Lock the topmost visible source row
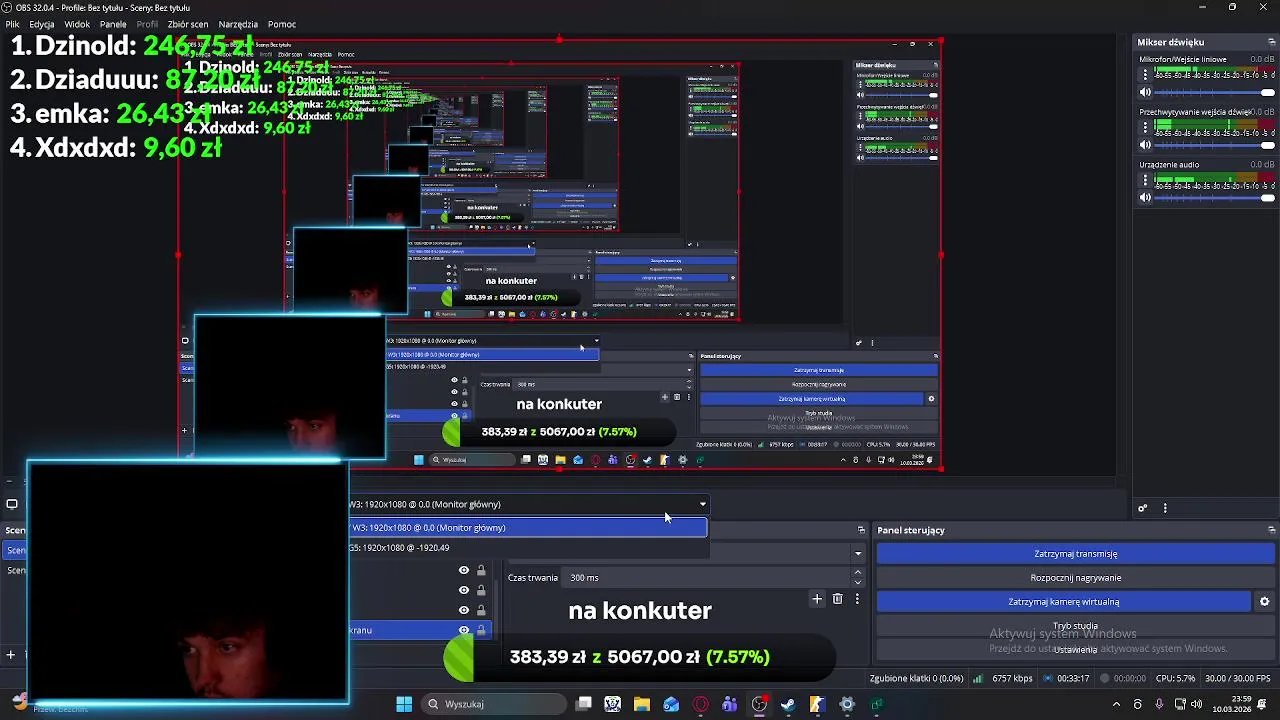The height and width of the screenshot is (720, 1280). pyautogui.click(x=481, y=570)
